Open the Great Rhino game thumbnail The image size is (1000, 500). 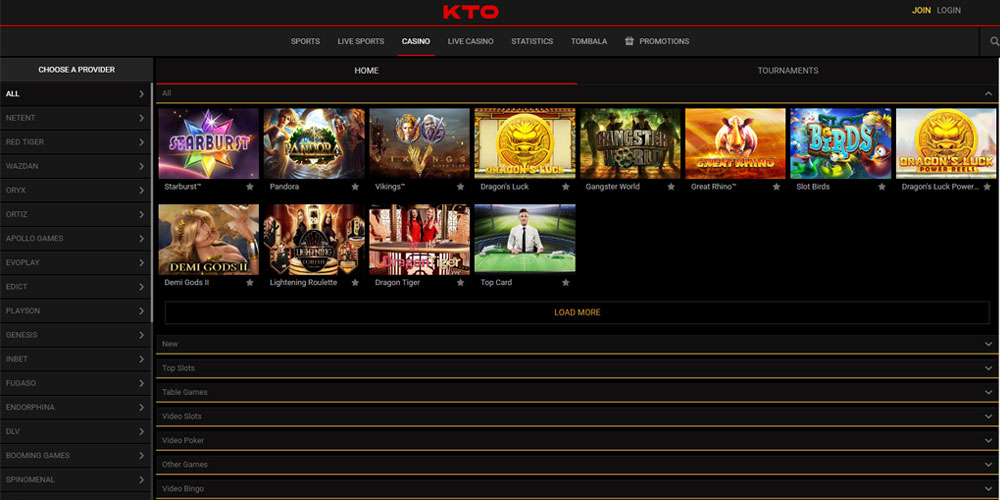click(x=734, y=143)
